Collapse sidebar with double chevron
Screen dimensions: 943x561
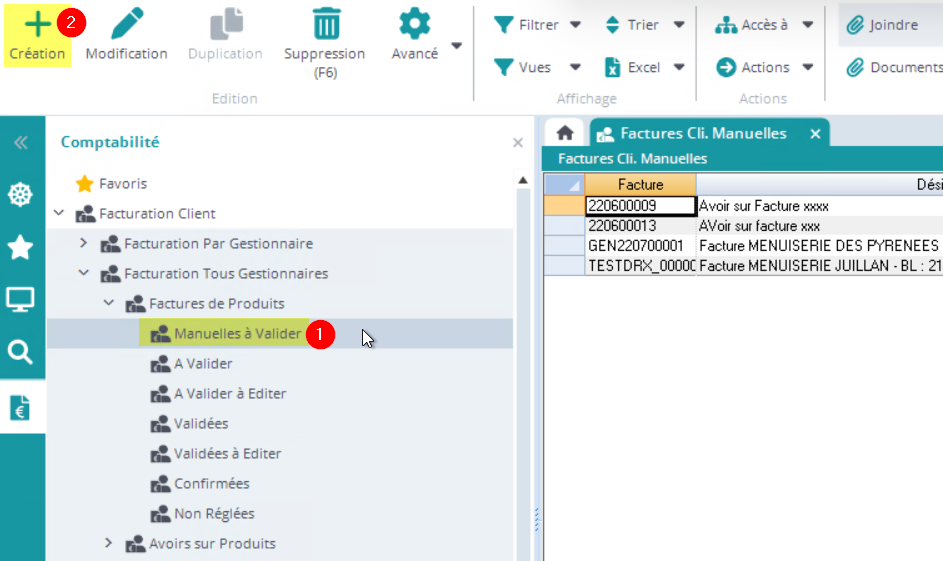[20, 143]
